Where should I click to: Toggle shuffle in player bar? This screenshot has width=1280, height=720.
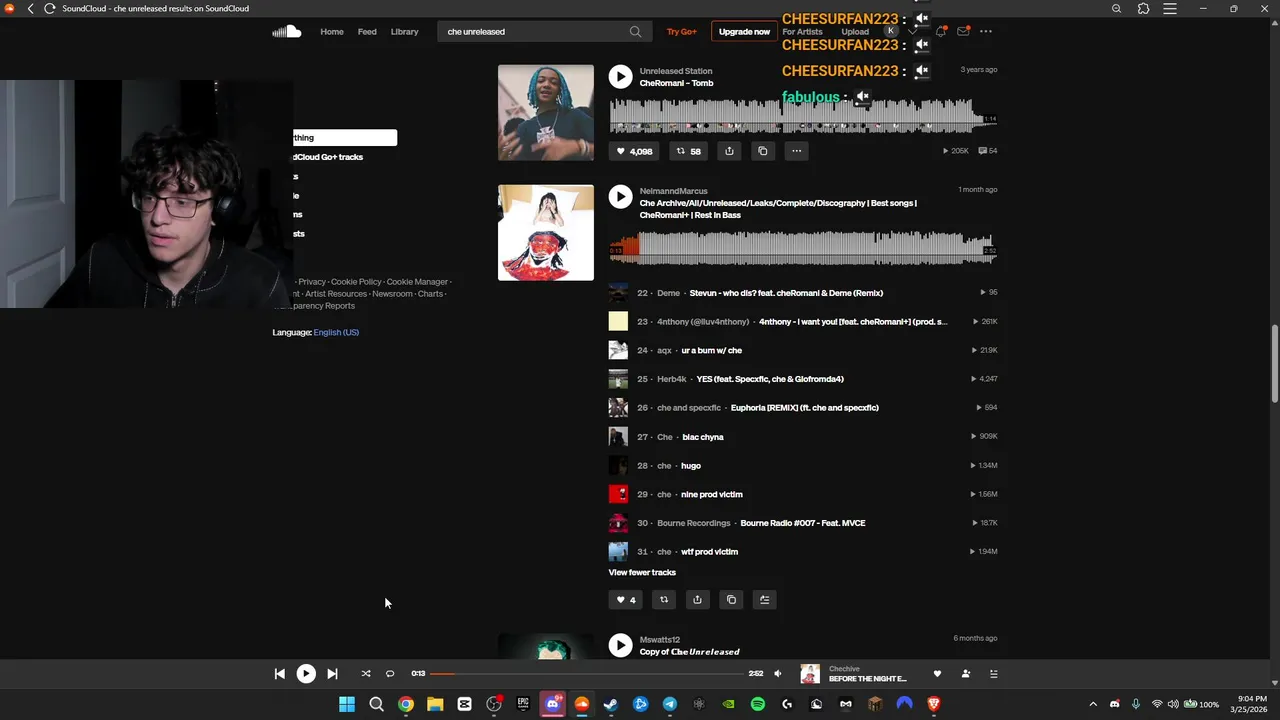point(366,674)
